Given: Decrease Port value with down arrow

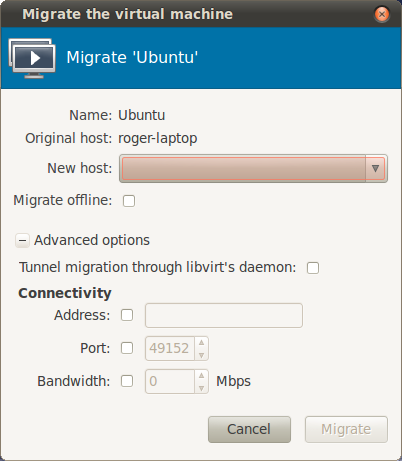Looking at the screenshot, I should [201, 355].
